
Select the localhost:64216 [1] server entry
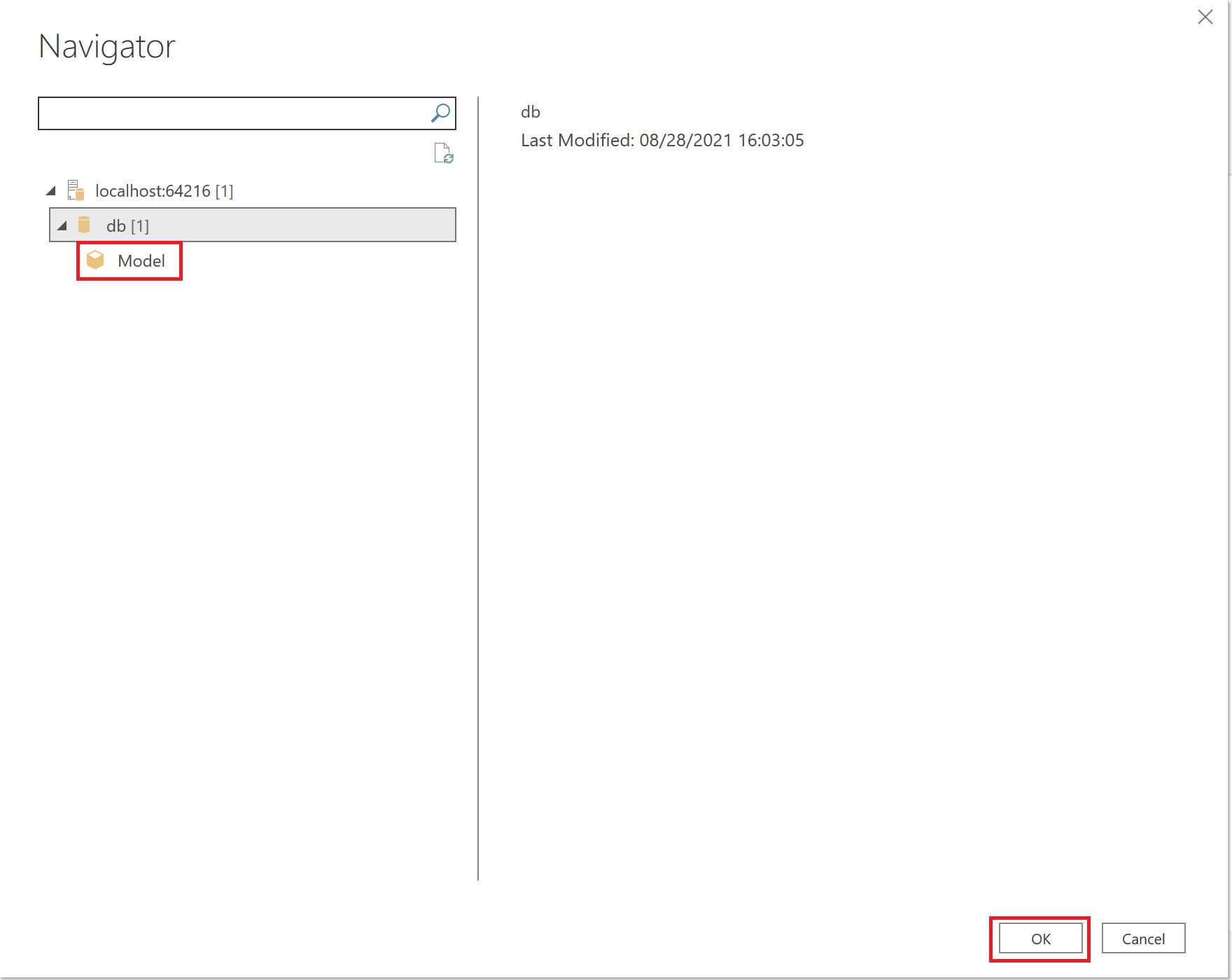coord(164,190)
